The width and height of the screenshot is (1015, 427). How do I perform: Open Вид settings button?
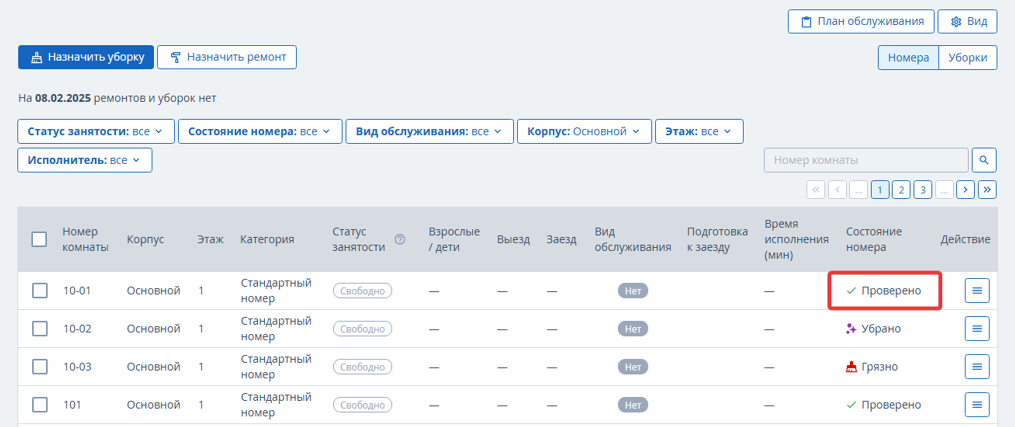968,21
